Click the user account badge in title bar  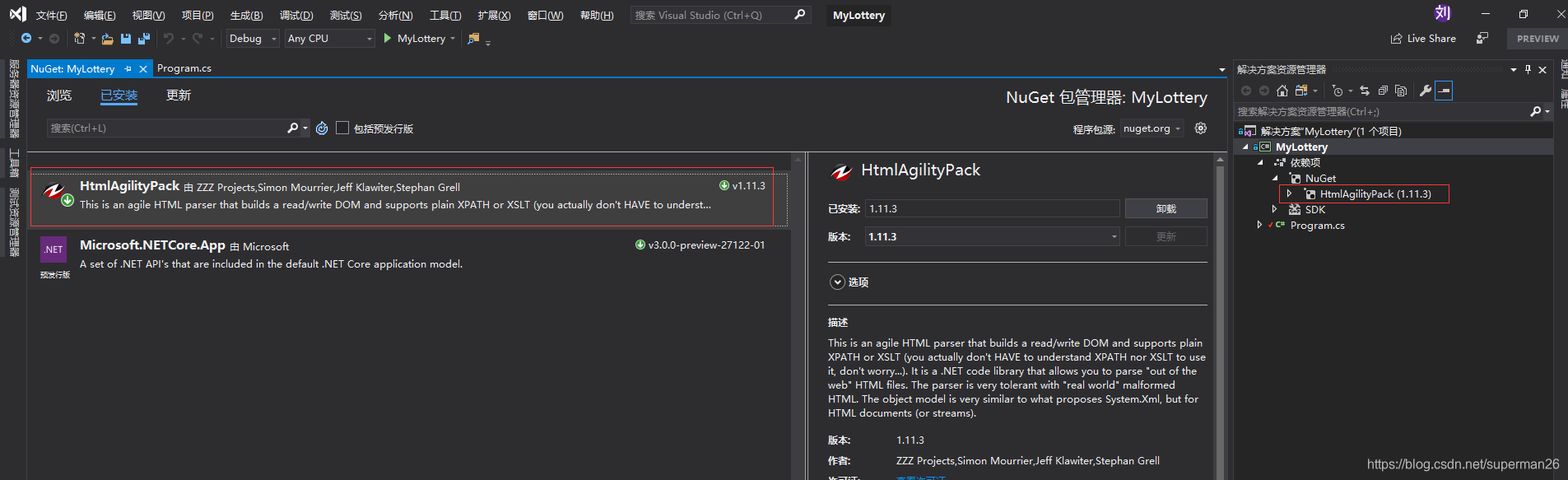[1443, 13]
